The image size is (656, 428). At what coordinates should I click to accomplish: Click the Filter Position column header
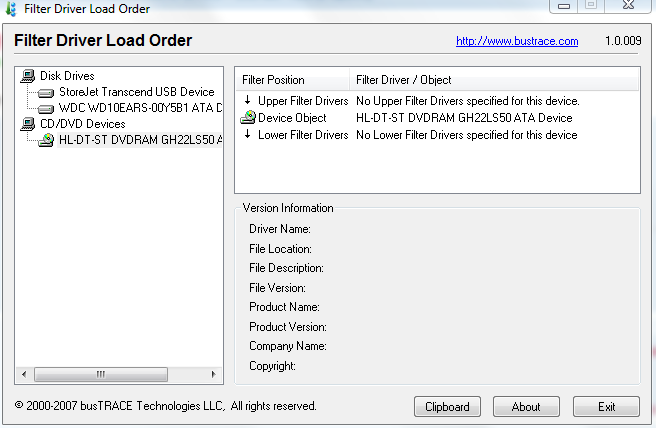click(x=292, y=79)
